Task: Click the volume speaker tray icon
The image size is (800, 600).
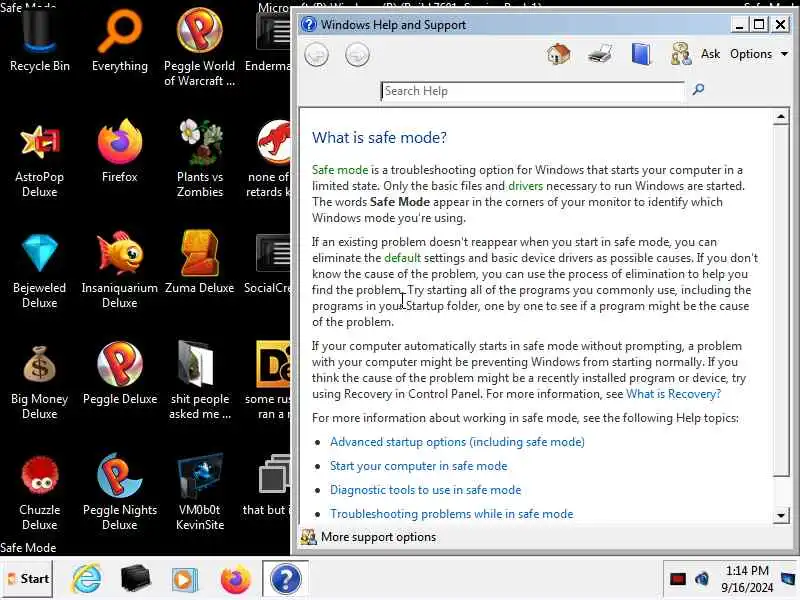Action: [702, 579]
